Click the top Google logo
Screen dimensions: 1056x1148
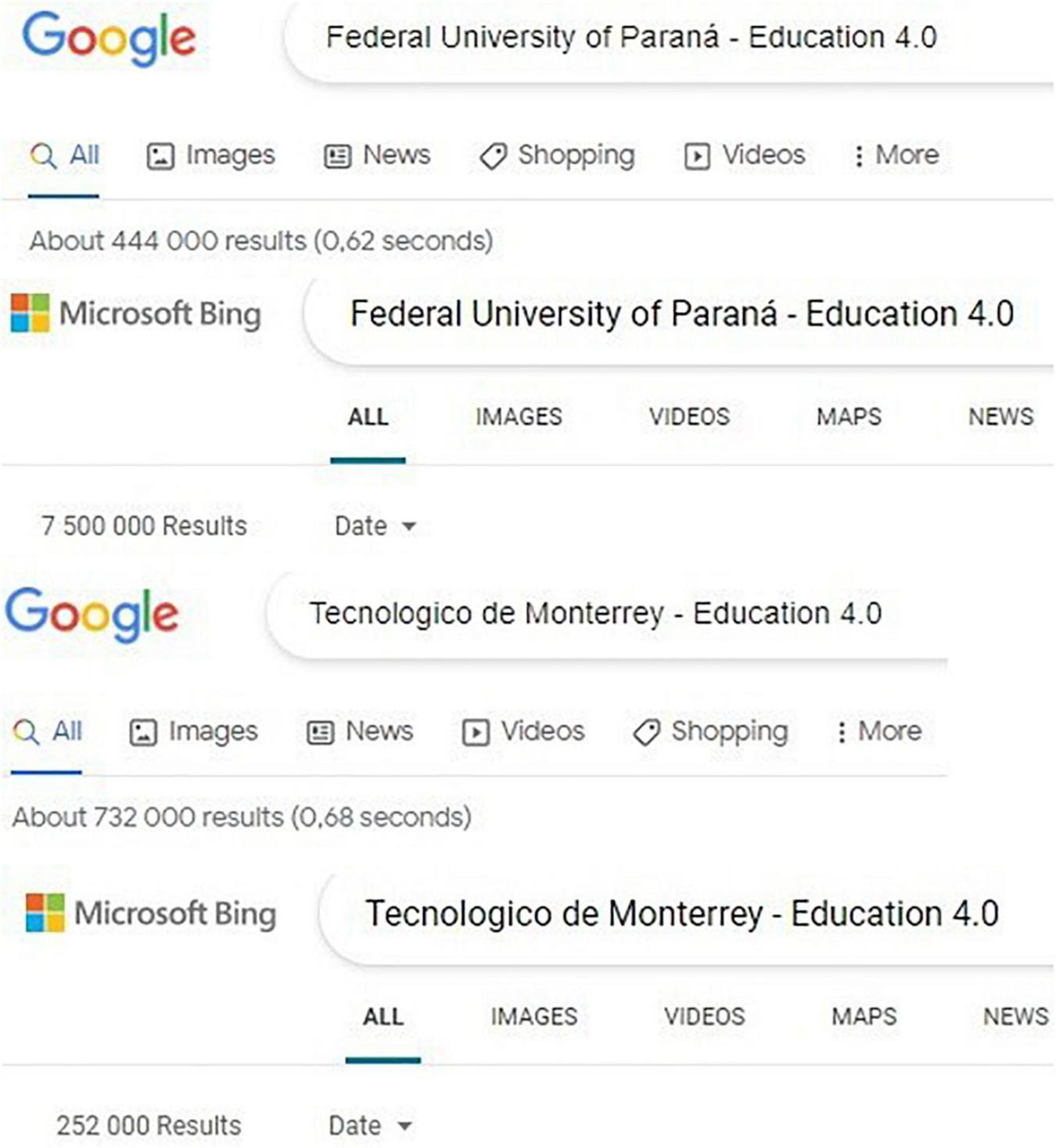pyautogui.click(x=109, y=38)
